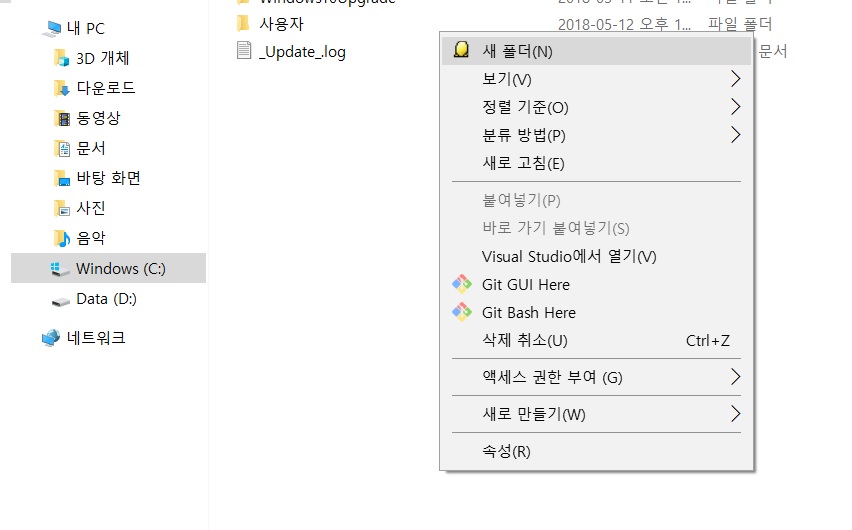Choose Git GUI Here menu entry

pos(596,284)
